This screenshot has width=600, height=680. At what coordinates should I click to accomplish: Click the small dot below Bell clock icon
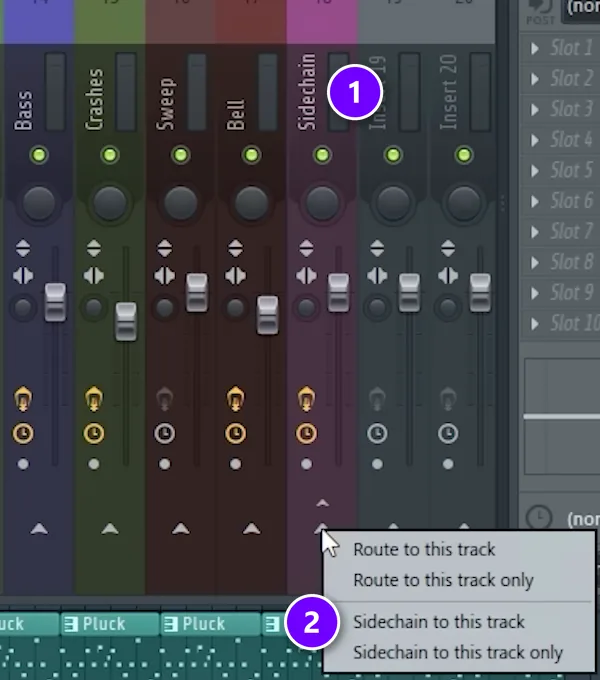click(235, 464)
